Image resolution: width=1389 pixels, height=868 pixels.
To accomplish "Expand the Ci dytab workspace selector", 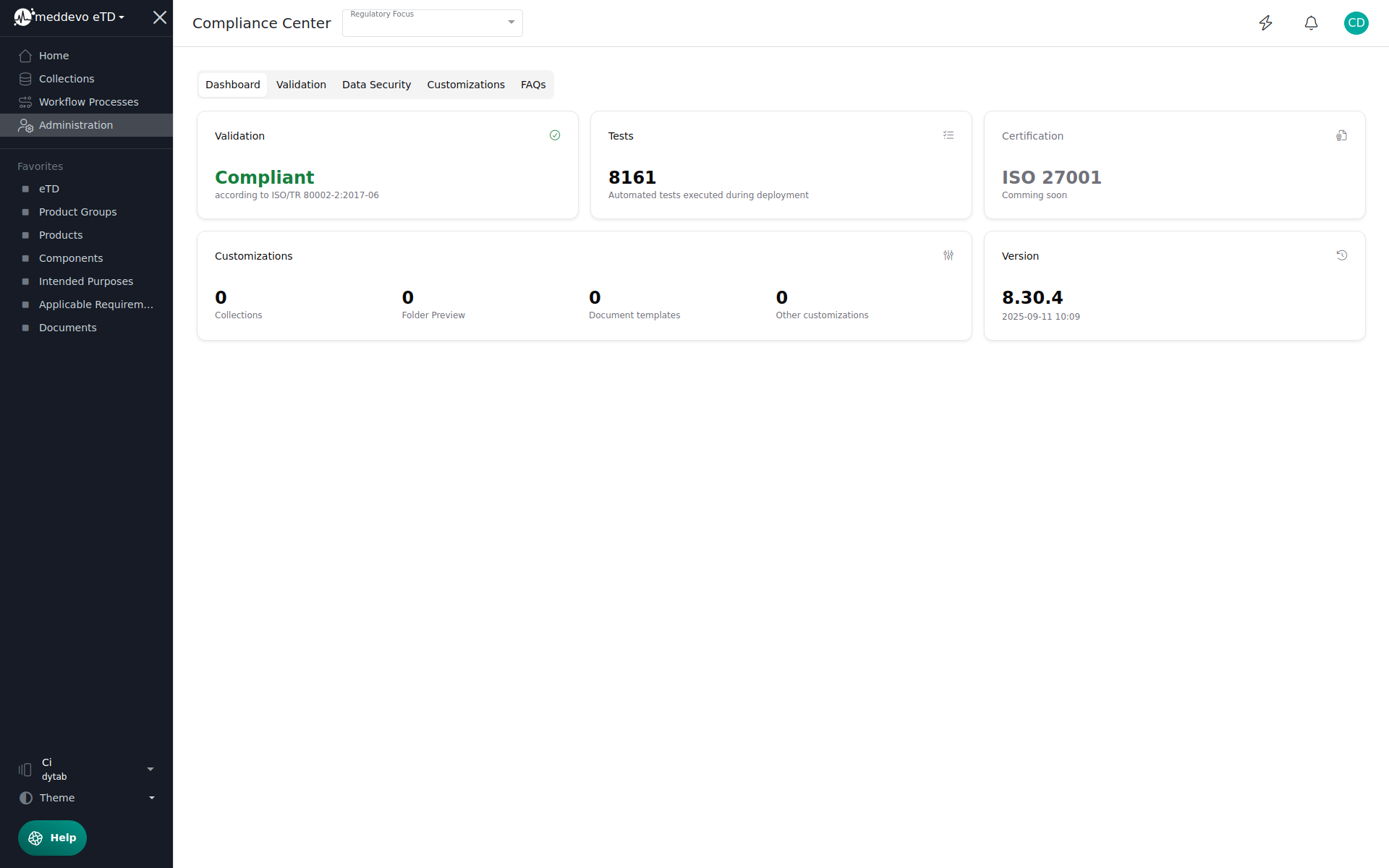I will [87, 769].
